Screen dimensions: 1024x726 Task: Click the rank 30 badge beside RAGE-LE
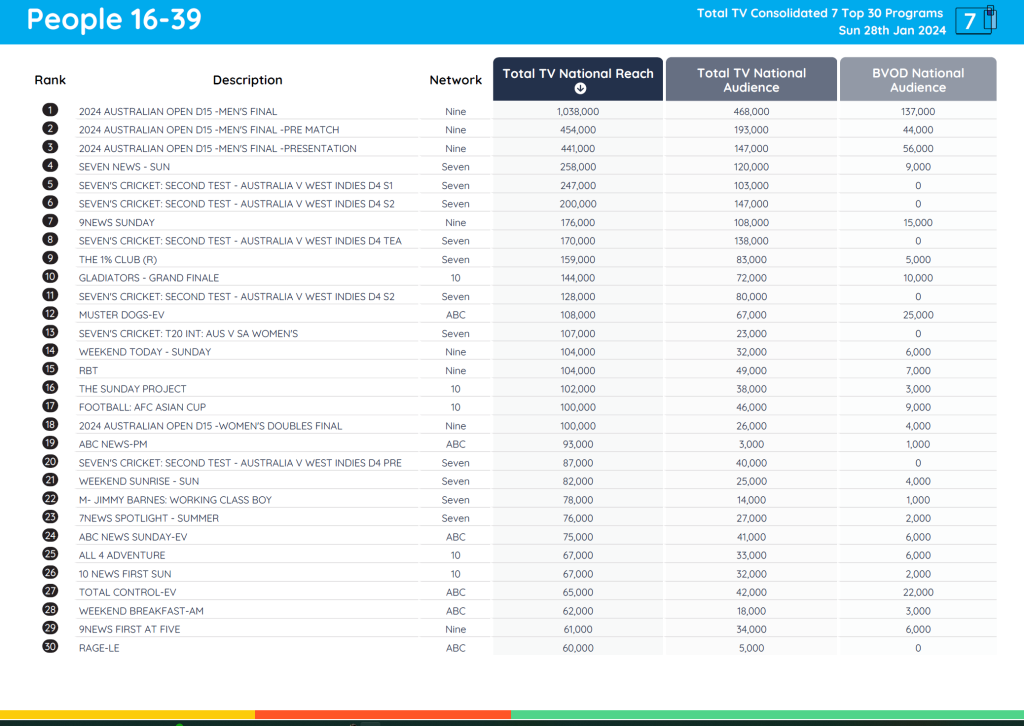tap(50, 647)
